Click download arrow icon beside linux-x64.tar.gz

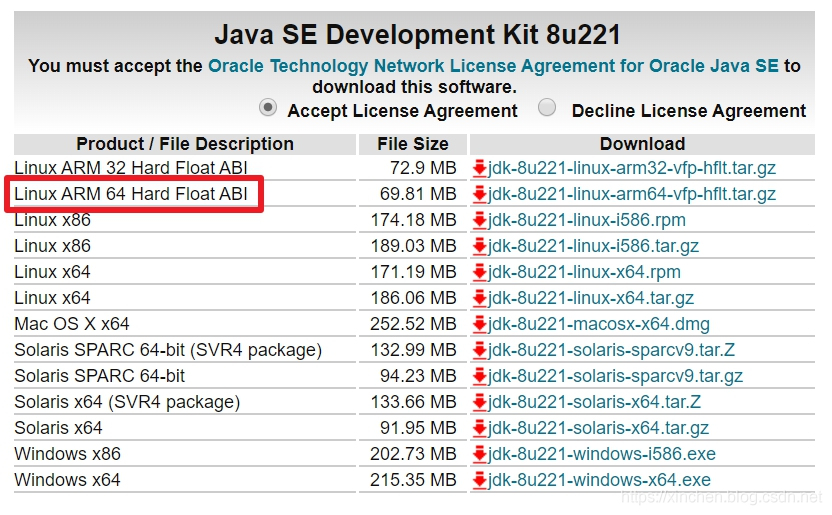(480, 298)
